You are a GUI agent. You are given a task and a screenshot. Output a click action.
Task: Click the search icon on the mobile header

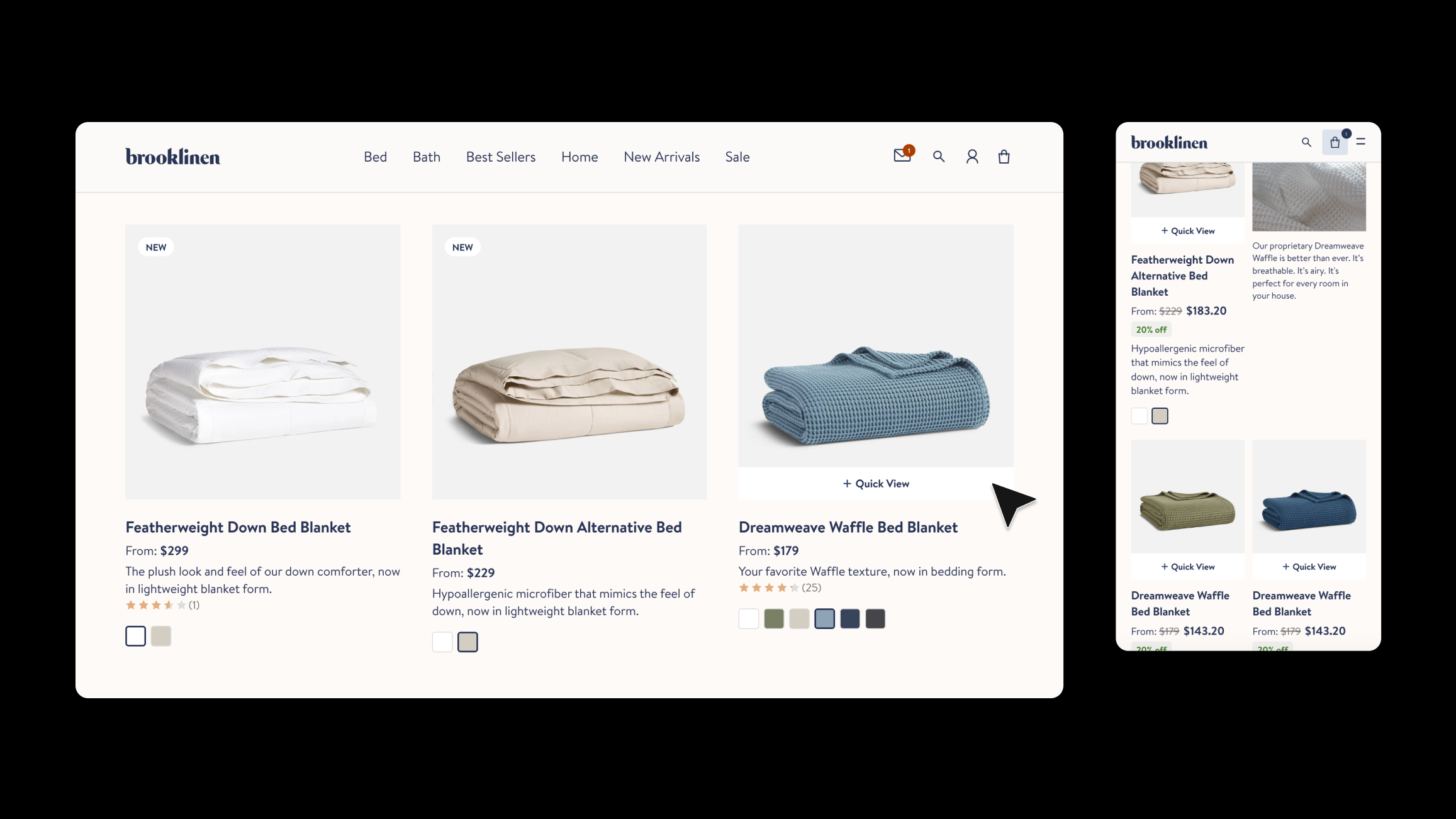[1306, 142]
